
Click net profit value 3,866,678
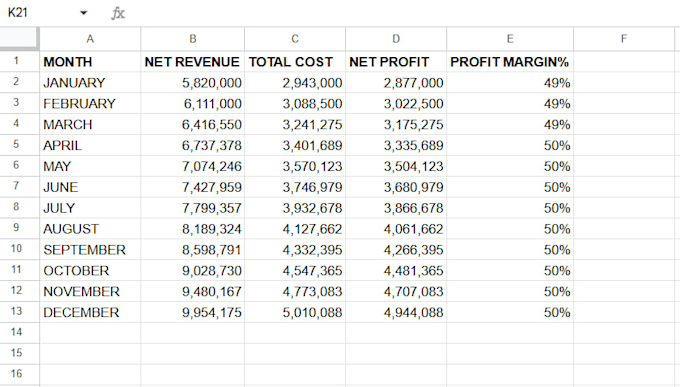(396, 208)
